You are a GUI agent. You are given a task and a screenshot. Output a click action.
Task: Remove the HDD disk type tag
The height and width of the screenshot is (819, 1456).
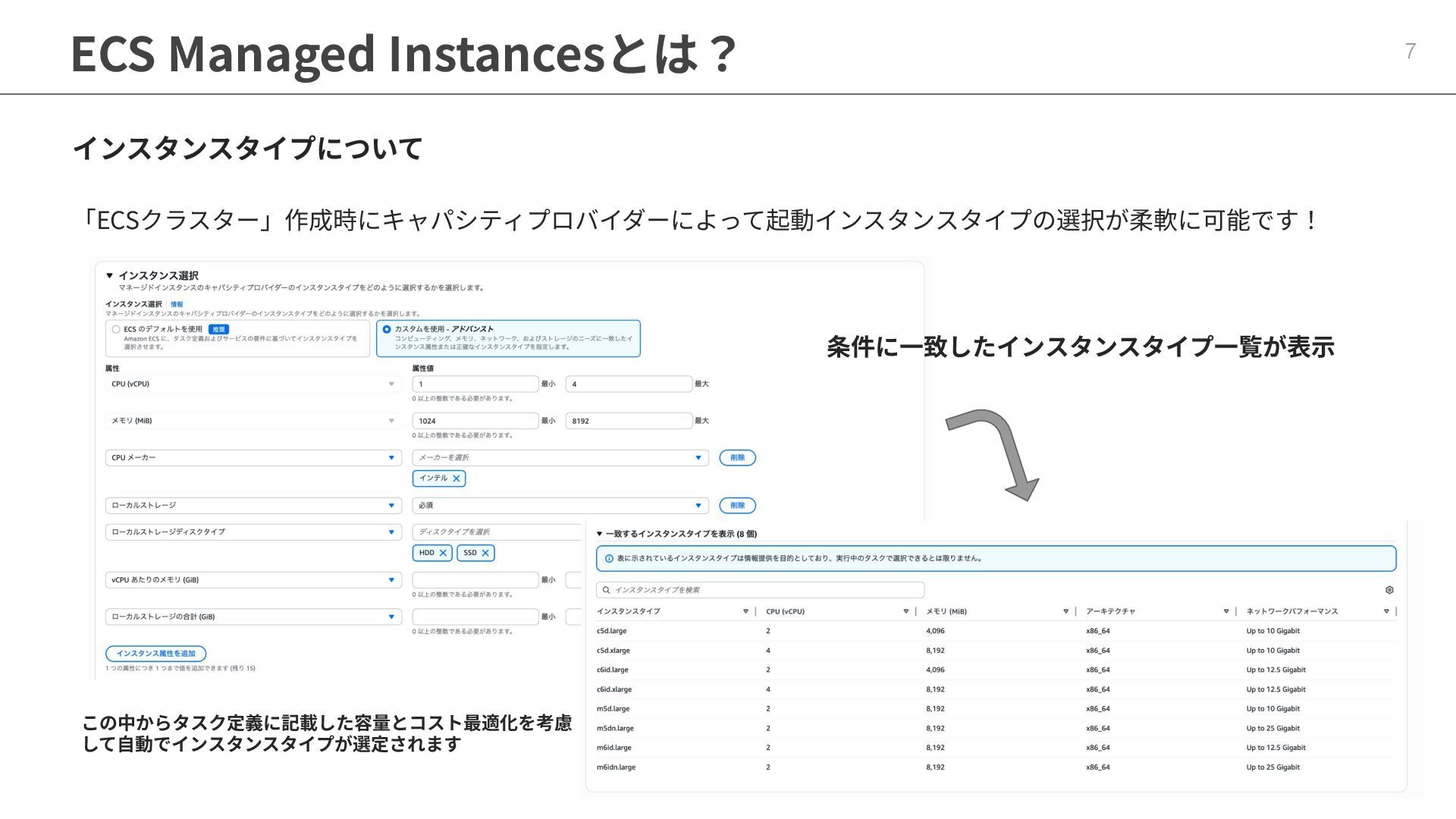[443, 553]
